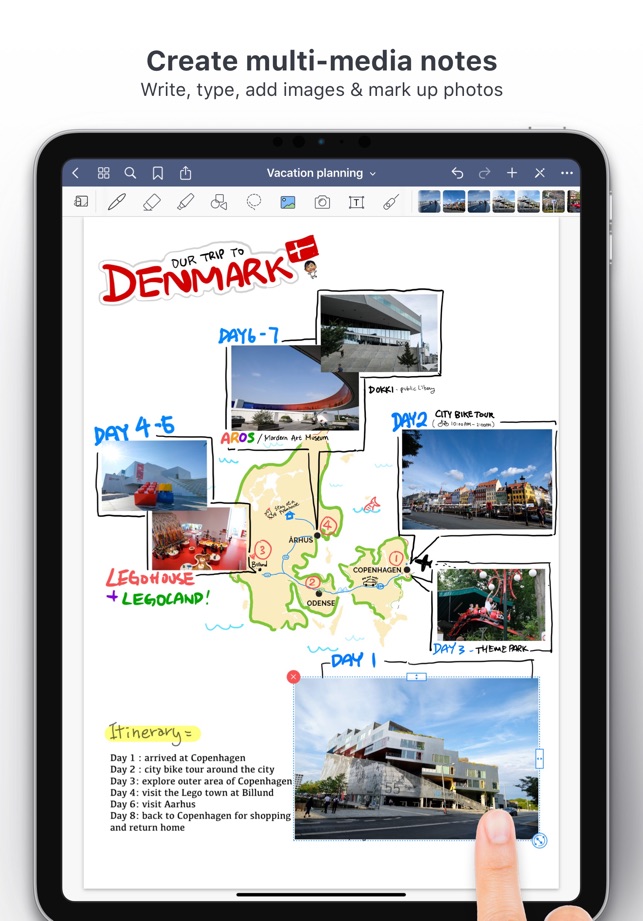Select the Highlighter tool
Image resolution: width=643 pixels, height=921 pixels.
click(186, 202)
